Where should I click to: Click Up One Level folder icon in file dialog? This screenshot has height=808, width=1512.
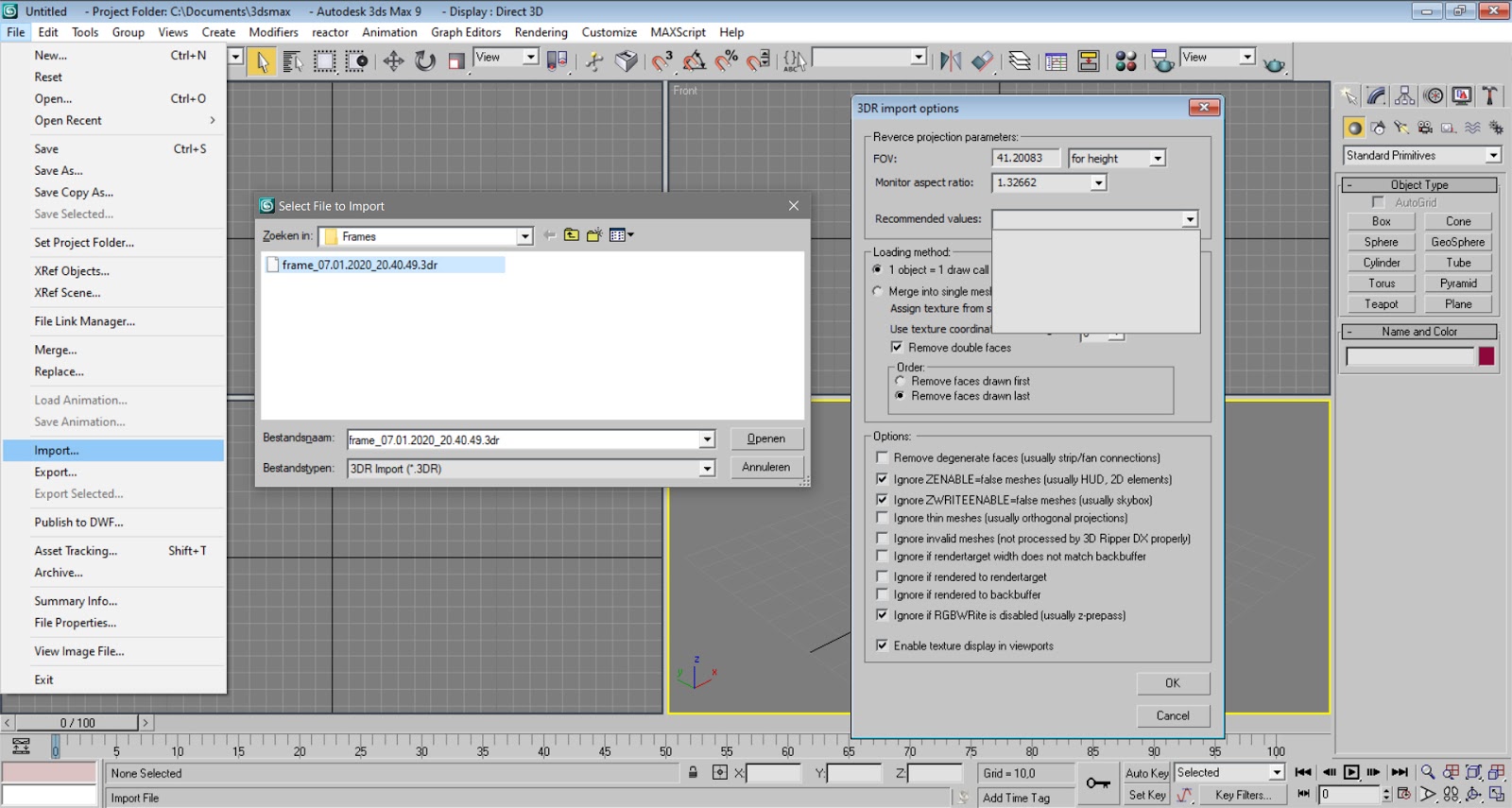tap(572, 235)
